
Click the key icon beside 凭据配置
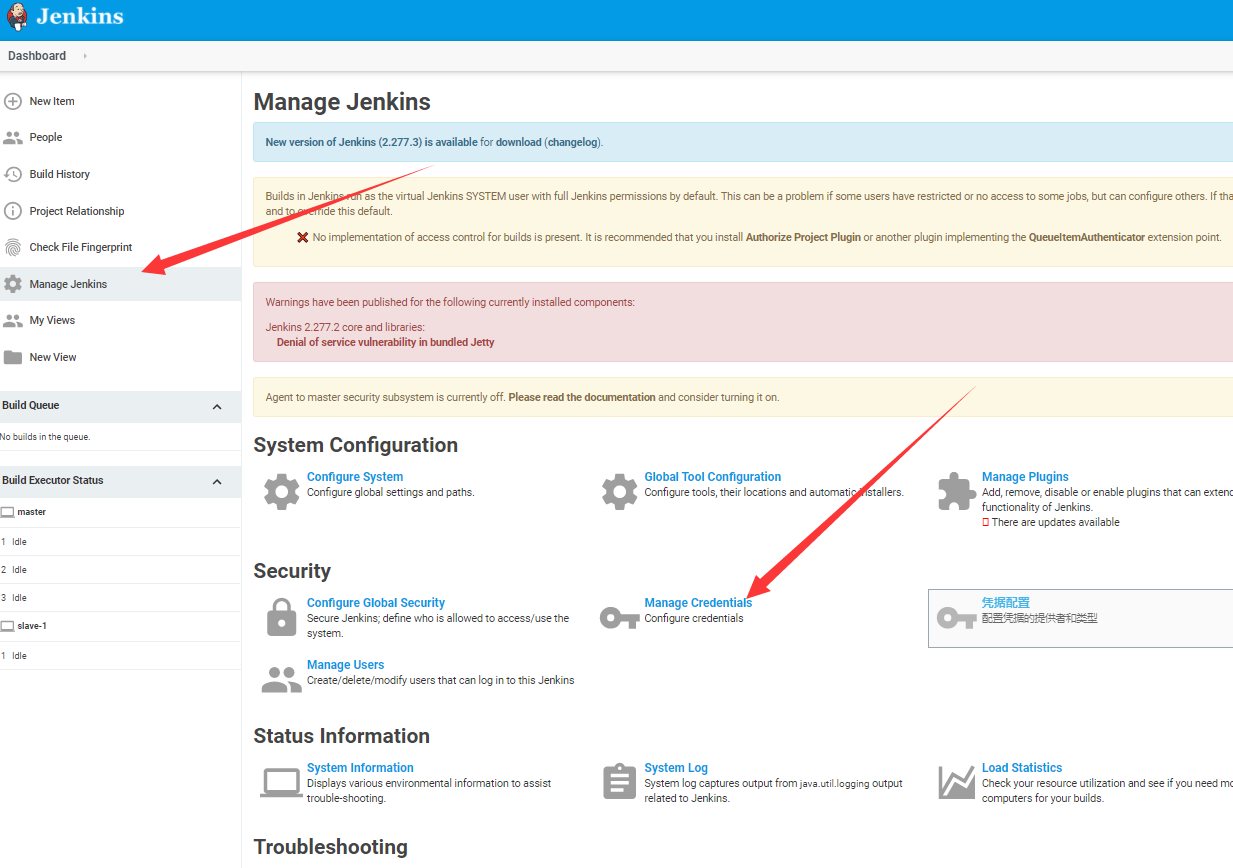pos(957,619)
